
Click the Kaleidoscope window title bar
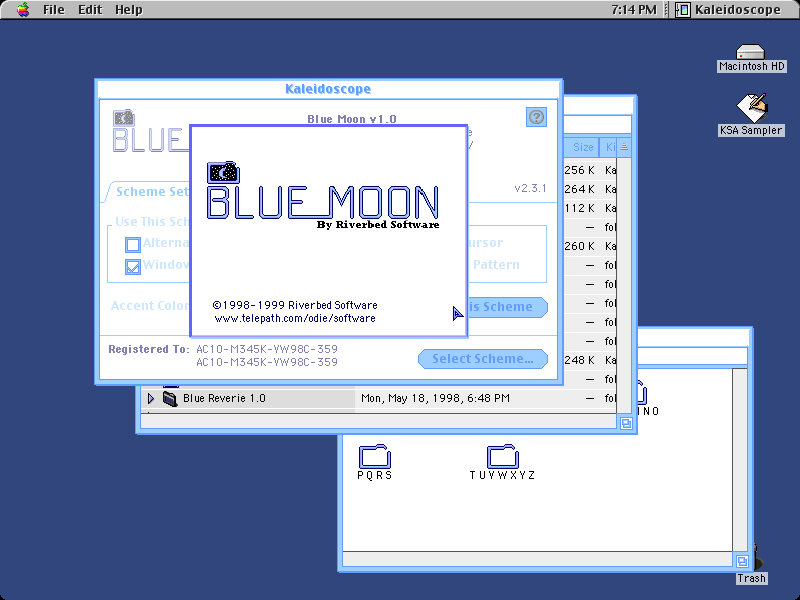[x=329, y=89]
